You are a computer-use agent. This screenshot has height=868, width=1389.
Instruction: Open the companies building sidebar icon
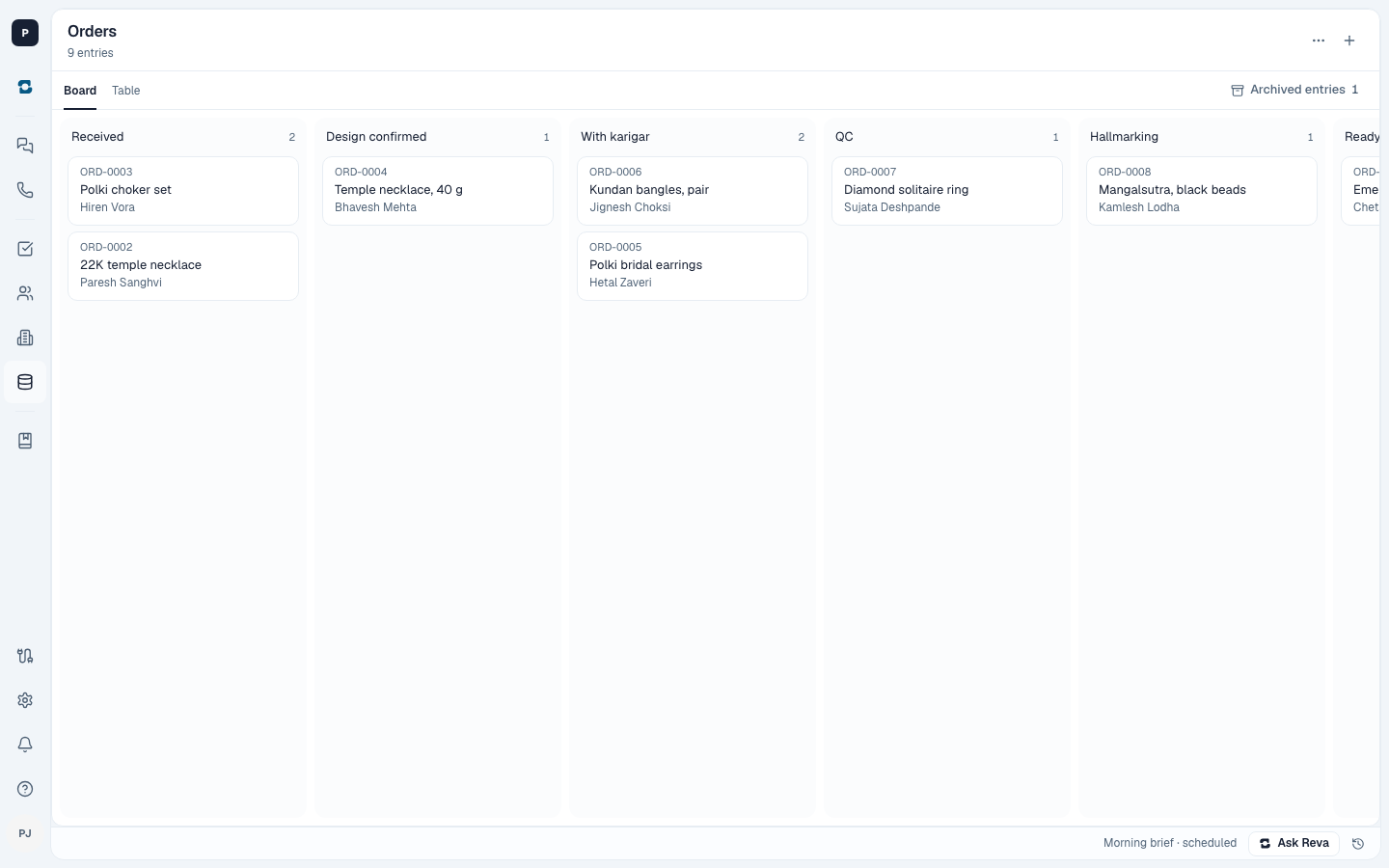click(25, 338)
